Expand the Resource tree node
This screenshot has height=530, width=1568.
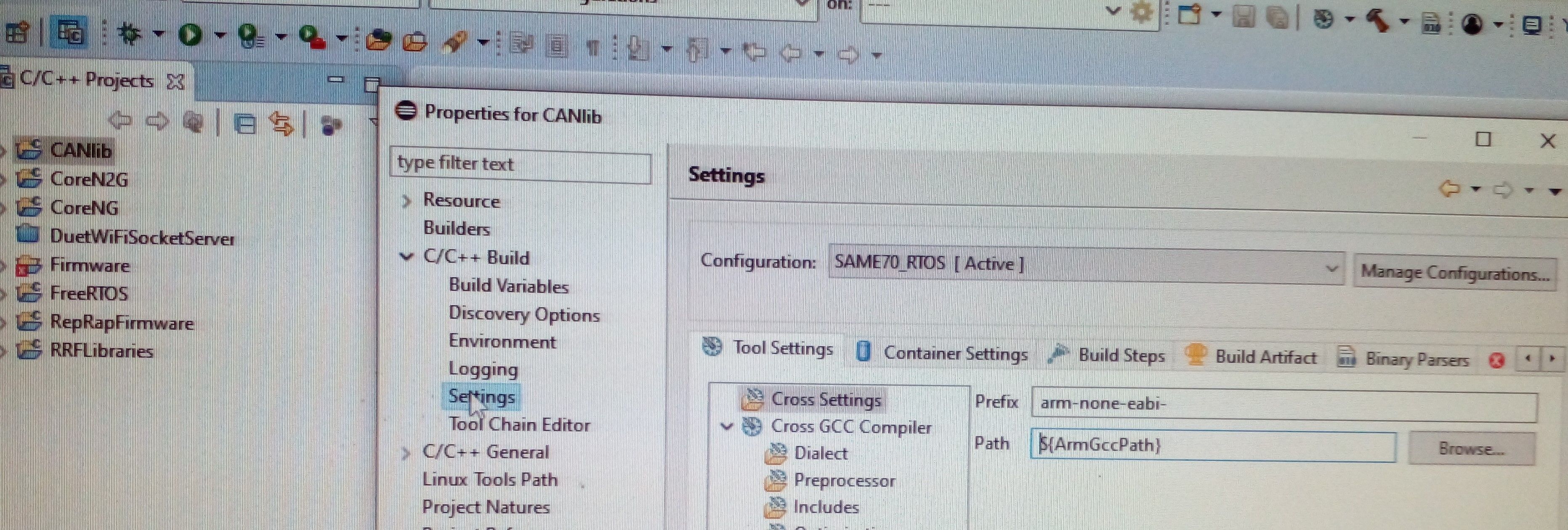[407, 200]
